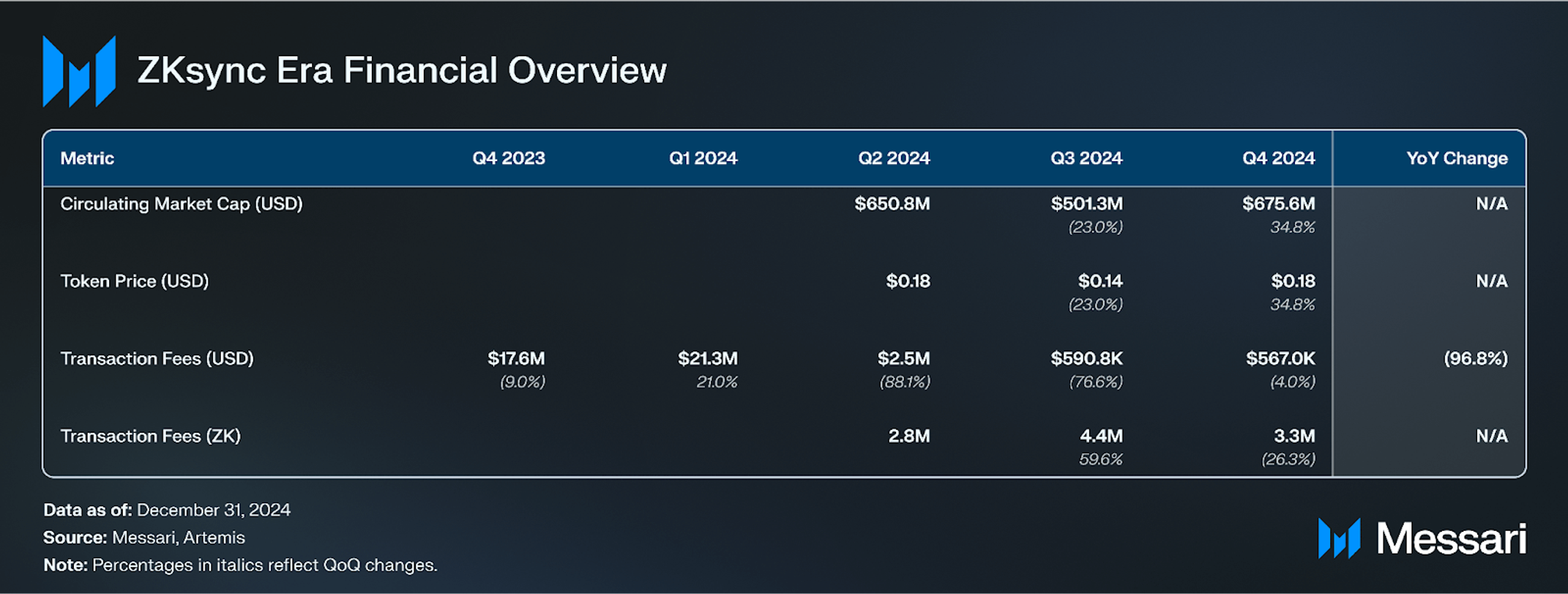
Task: Click the '(96.8%)' YoY change value
Action: (x=1475, y=359)
